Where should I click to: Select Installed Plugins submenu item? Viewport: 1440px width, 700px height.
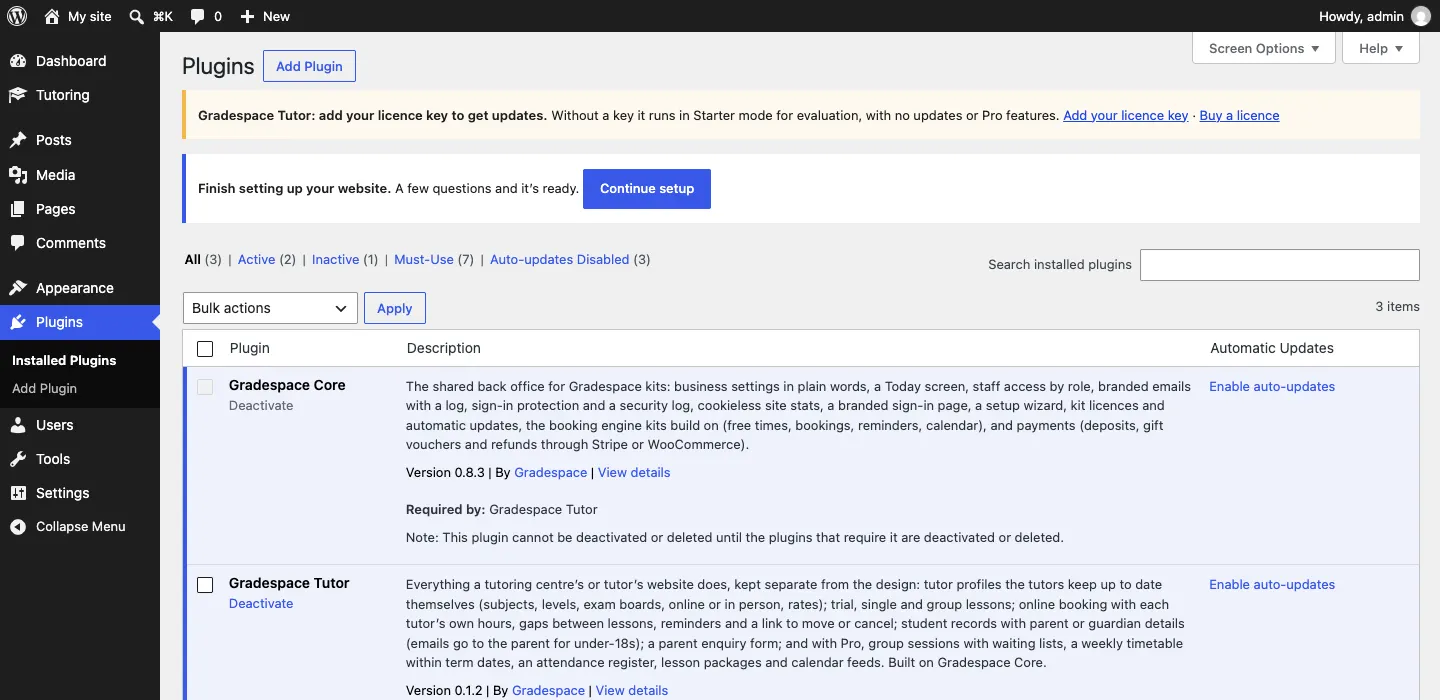(x=64, y=360)
